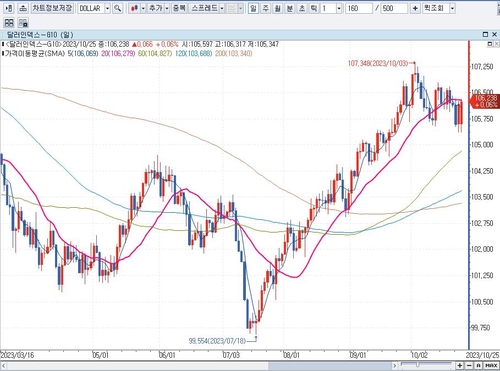Click the 달러인덱스-G10 (일) title tab
The image size is (500, 371).
(x=40, y=34)
